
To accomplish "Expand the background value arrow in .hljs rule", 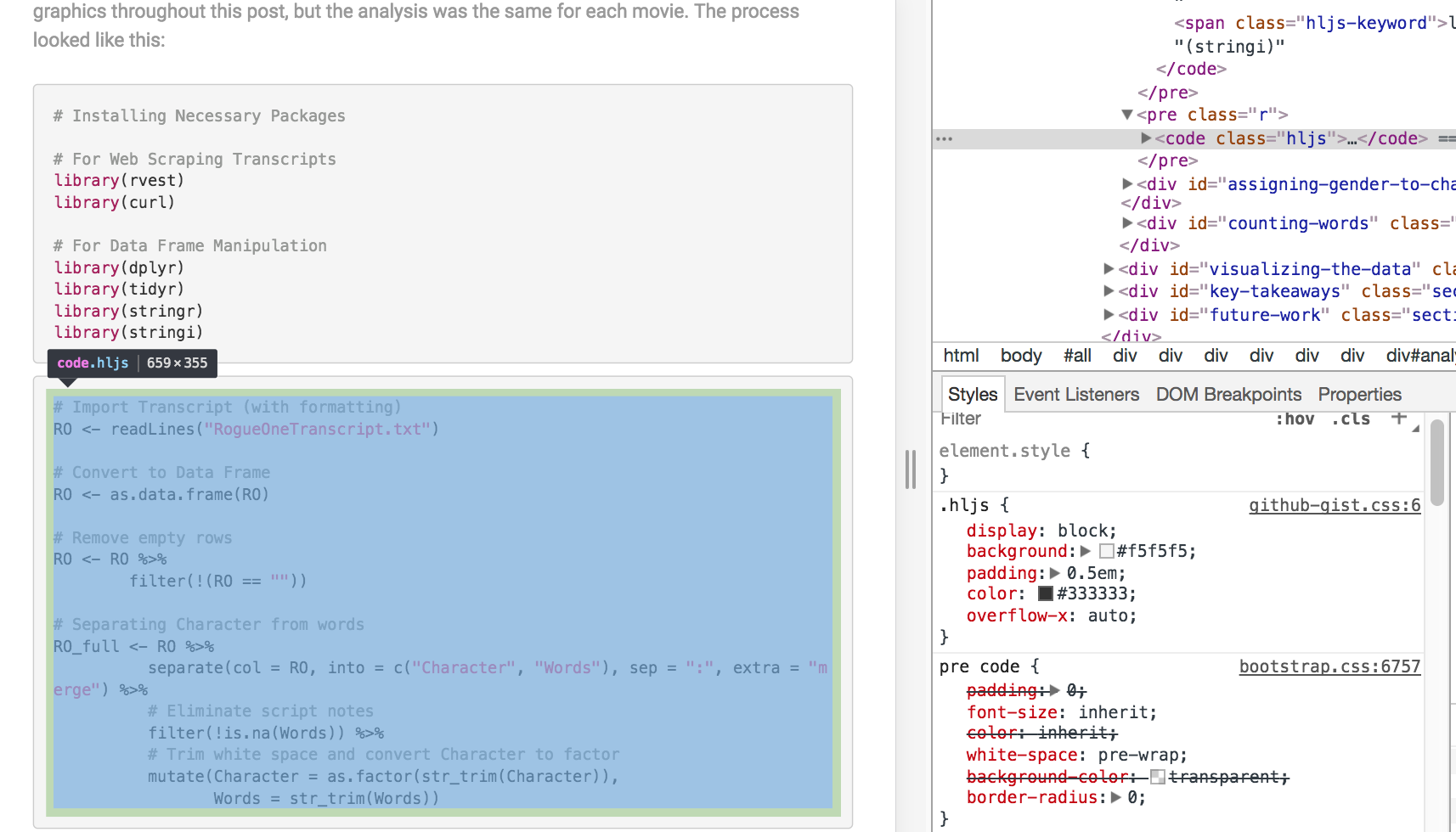I will pyautogui.click(x=1086, y=551).
